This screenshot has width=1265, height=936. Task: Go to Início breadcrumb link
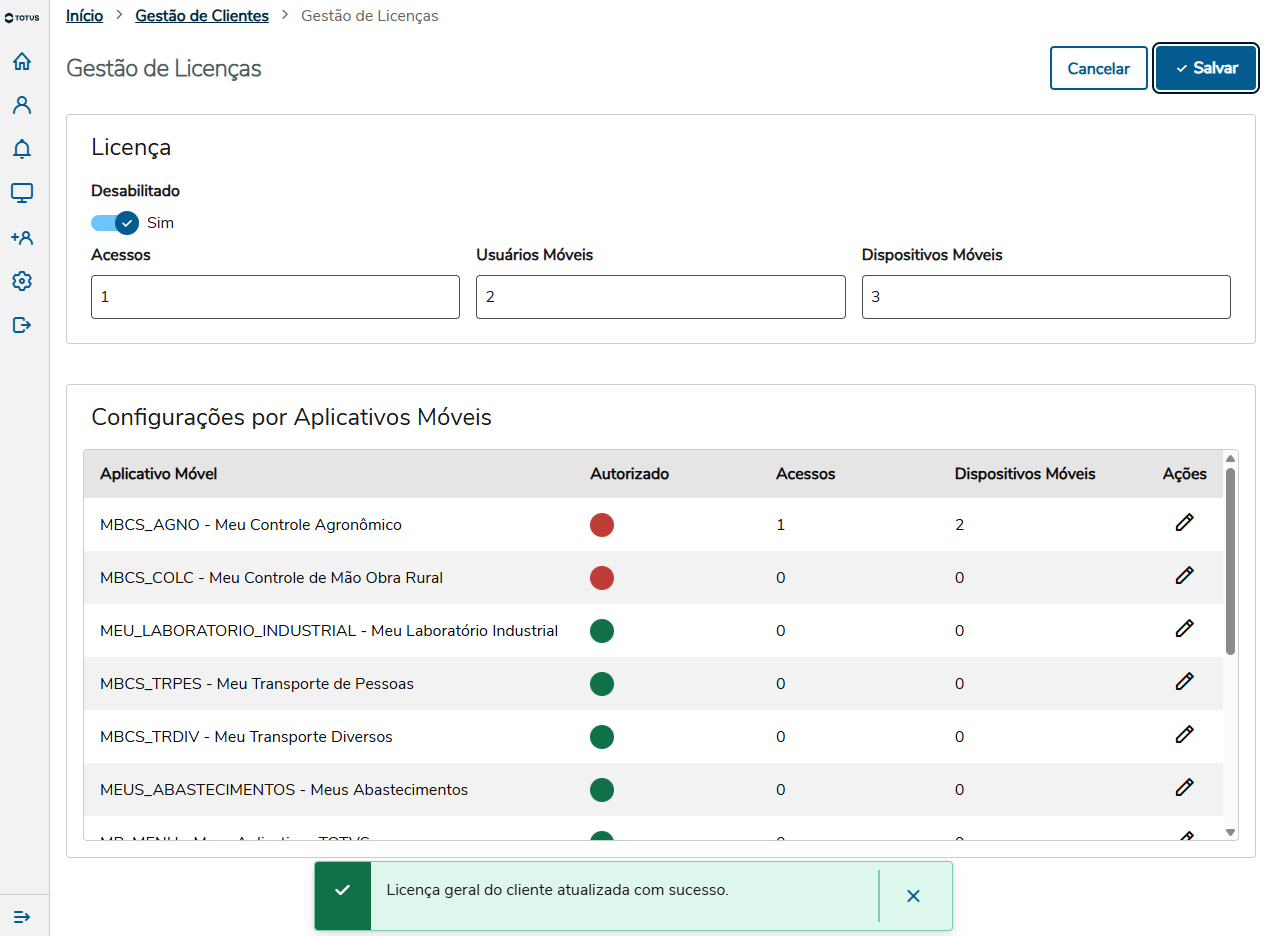click(84, 16)
